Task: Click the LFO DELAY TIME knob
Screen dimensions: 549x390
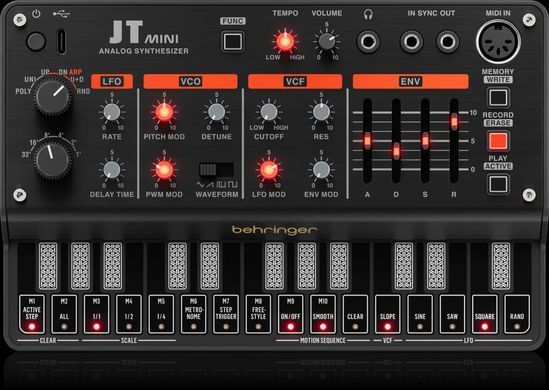Action: pyautogui.click(x=112, y=170)
